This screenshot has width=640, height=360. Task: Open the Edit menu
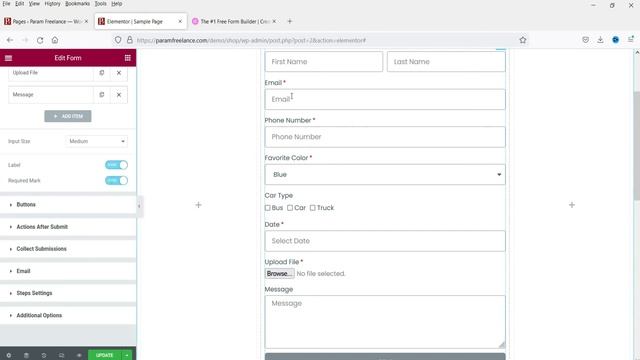coord(20,4)
